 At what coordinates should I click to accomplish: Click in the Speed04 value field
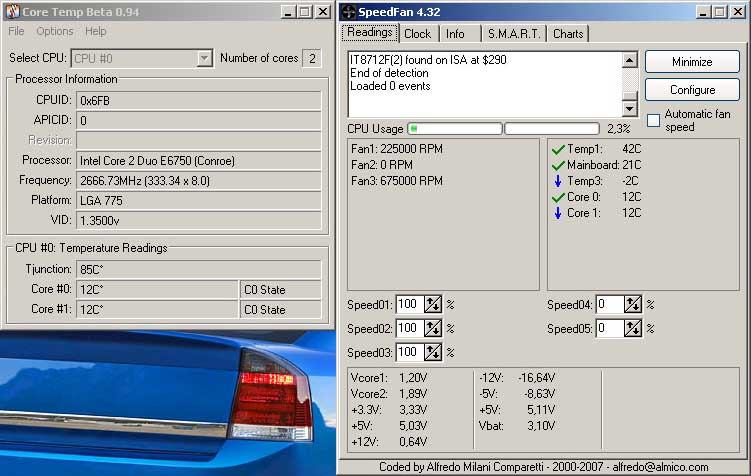(610, 305)
